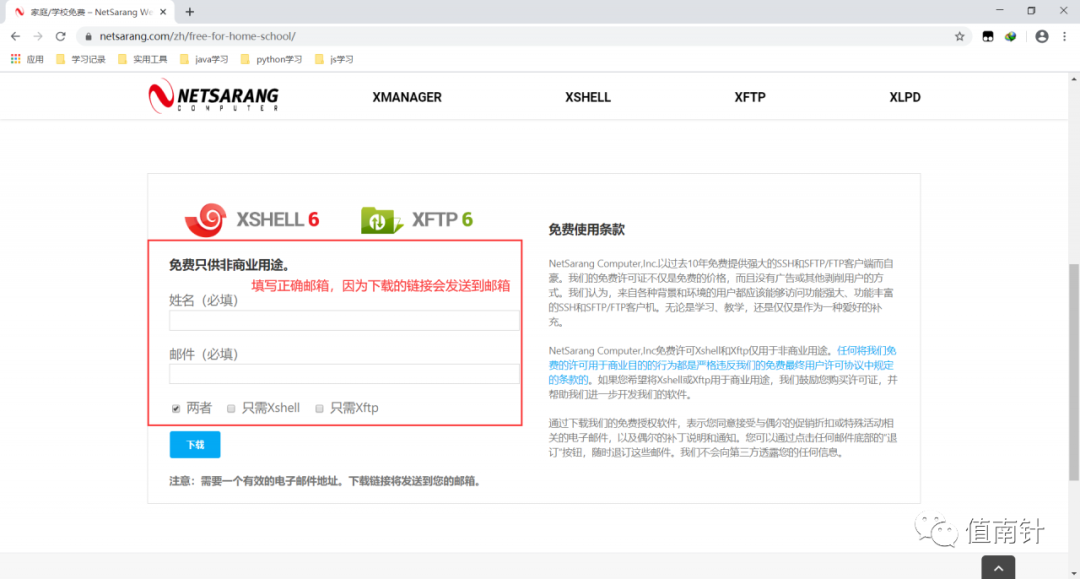The width and height of the screenshot is (1080, 579).
Task: Focus the 姓名 (必填) name field
Action: point(344,320)
